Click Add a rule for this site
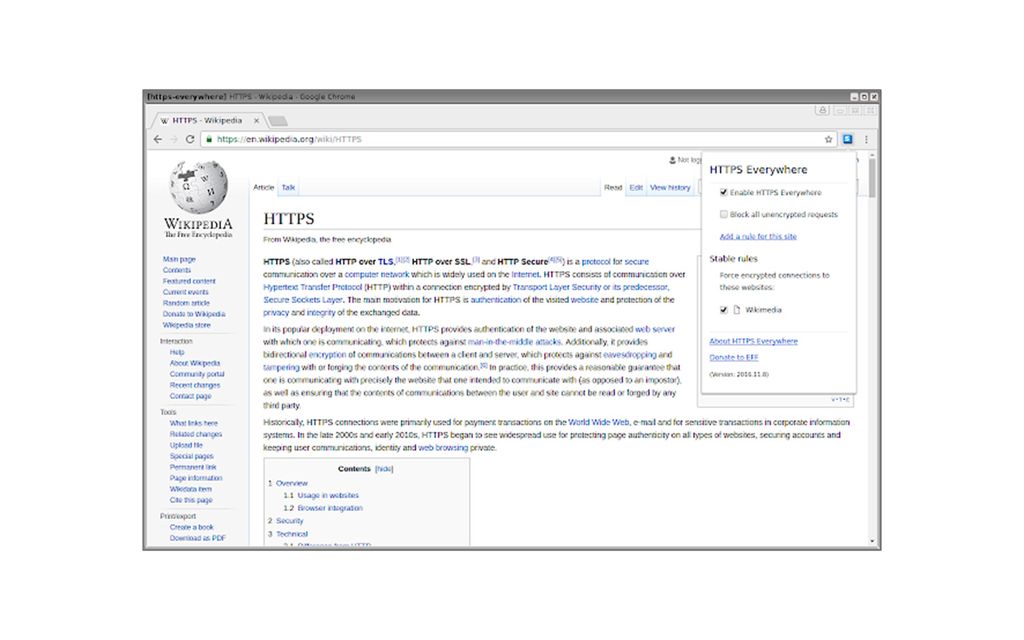Viewport: 1024px width, 640px height. [x=757, y=236]
